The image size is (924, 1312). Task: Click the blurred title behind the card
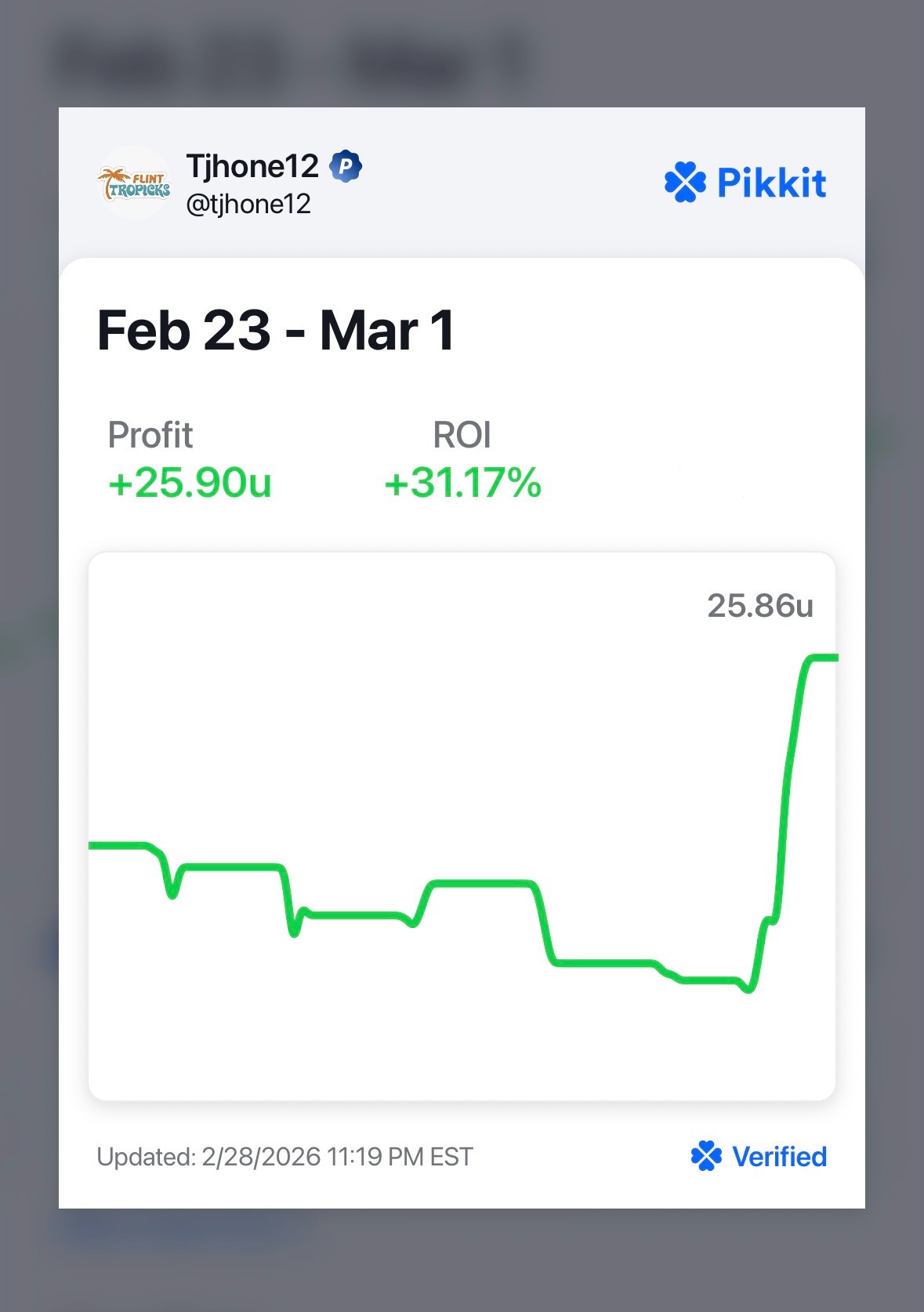pos(292,63)
